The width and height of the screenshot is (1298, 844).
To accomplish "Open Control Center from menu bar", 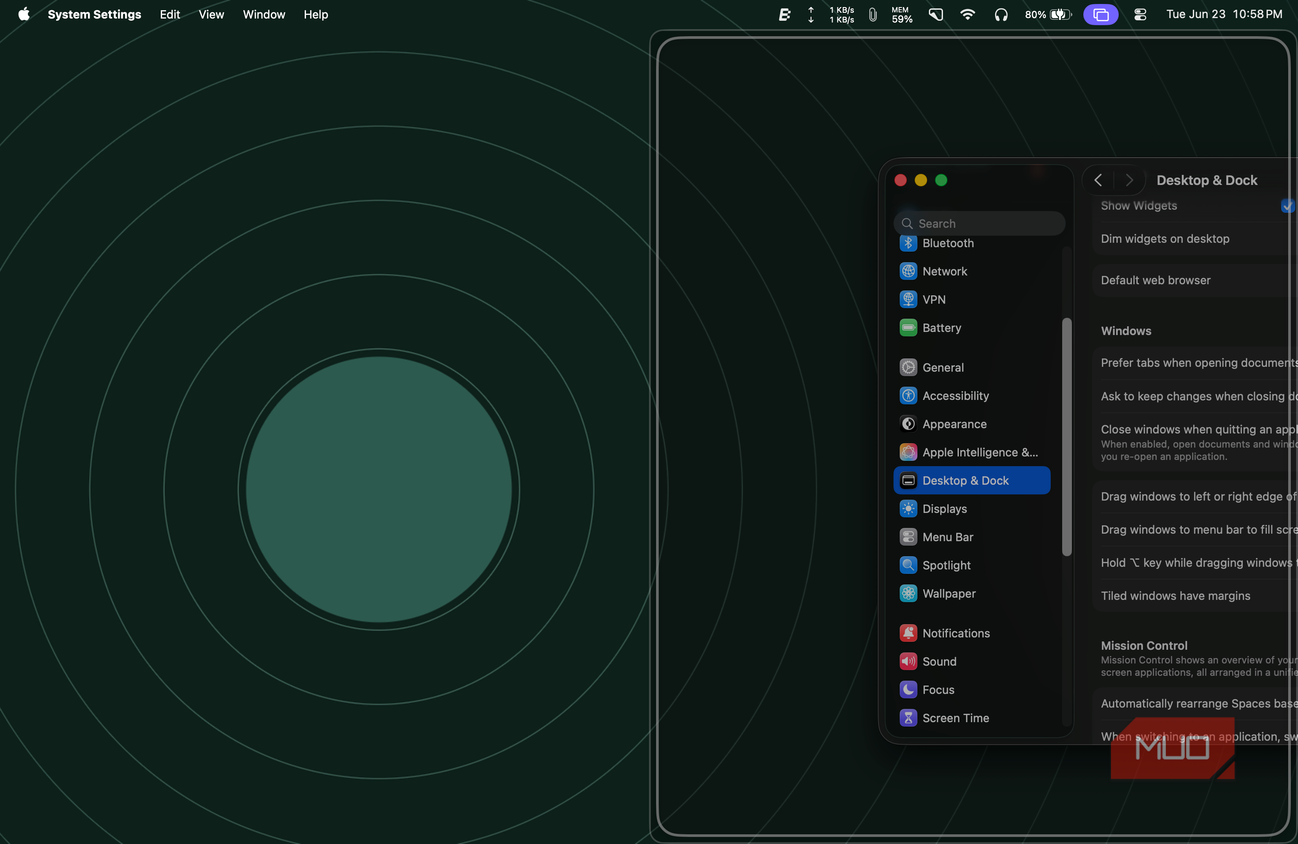I will 1140,15.
